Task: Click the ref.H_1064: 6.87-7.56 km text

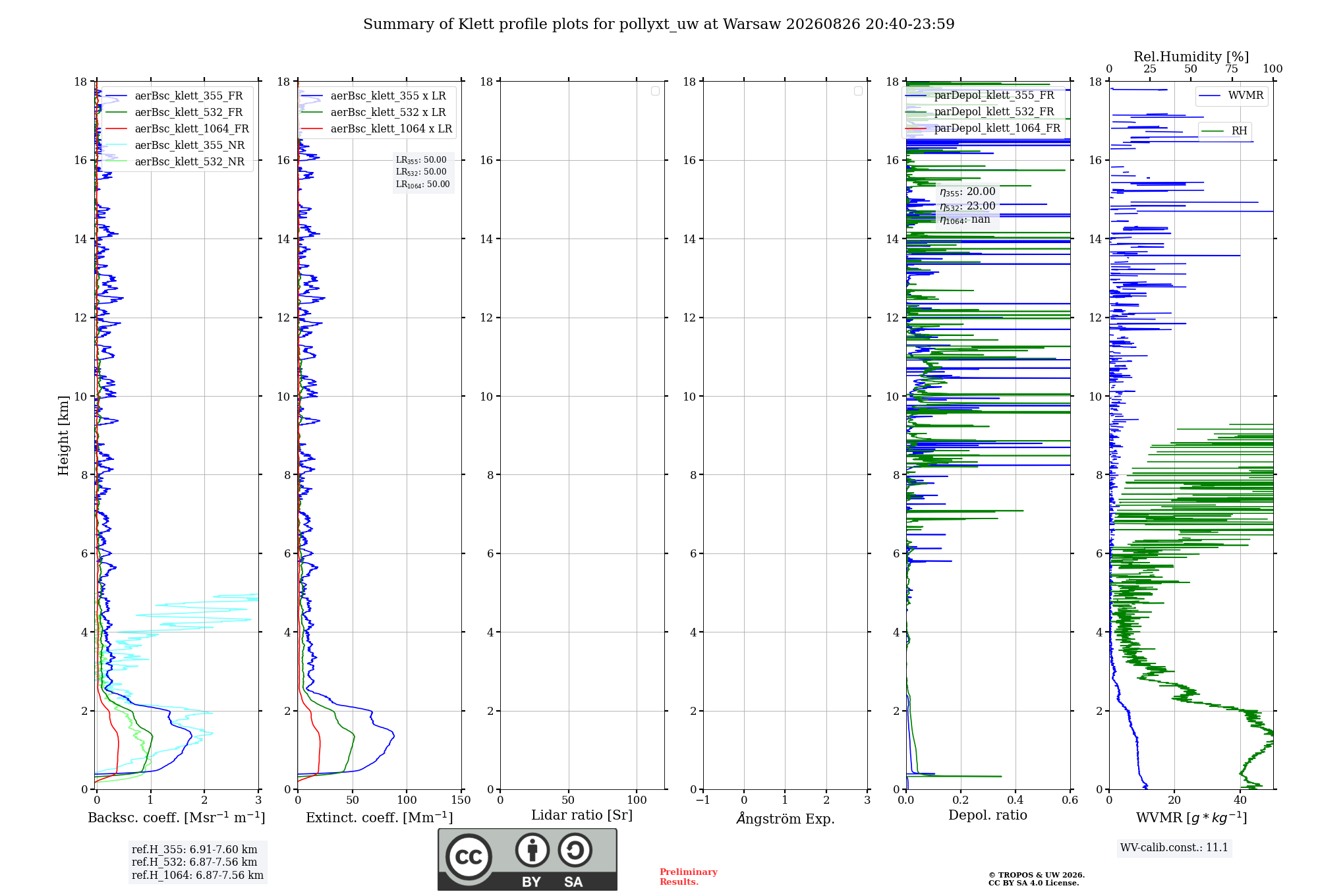Action: (x=198, y=876)
